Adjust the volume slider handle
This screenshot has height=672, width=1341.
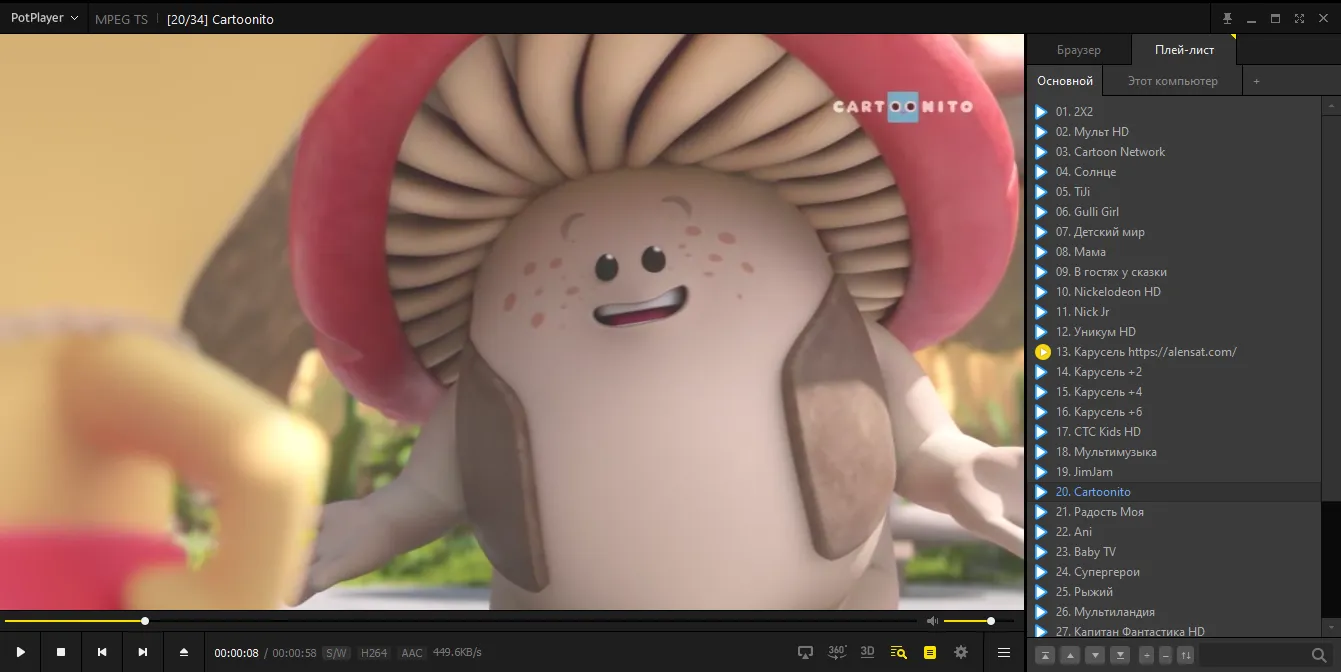point(991,621)
